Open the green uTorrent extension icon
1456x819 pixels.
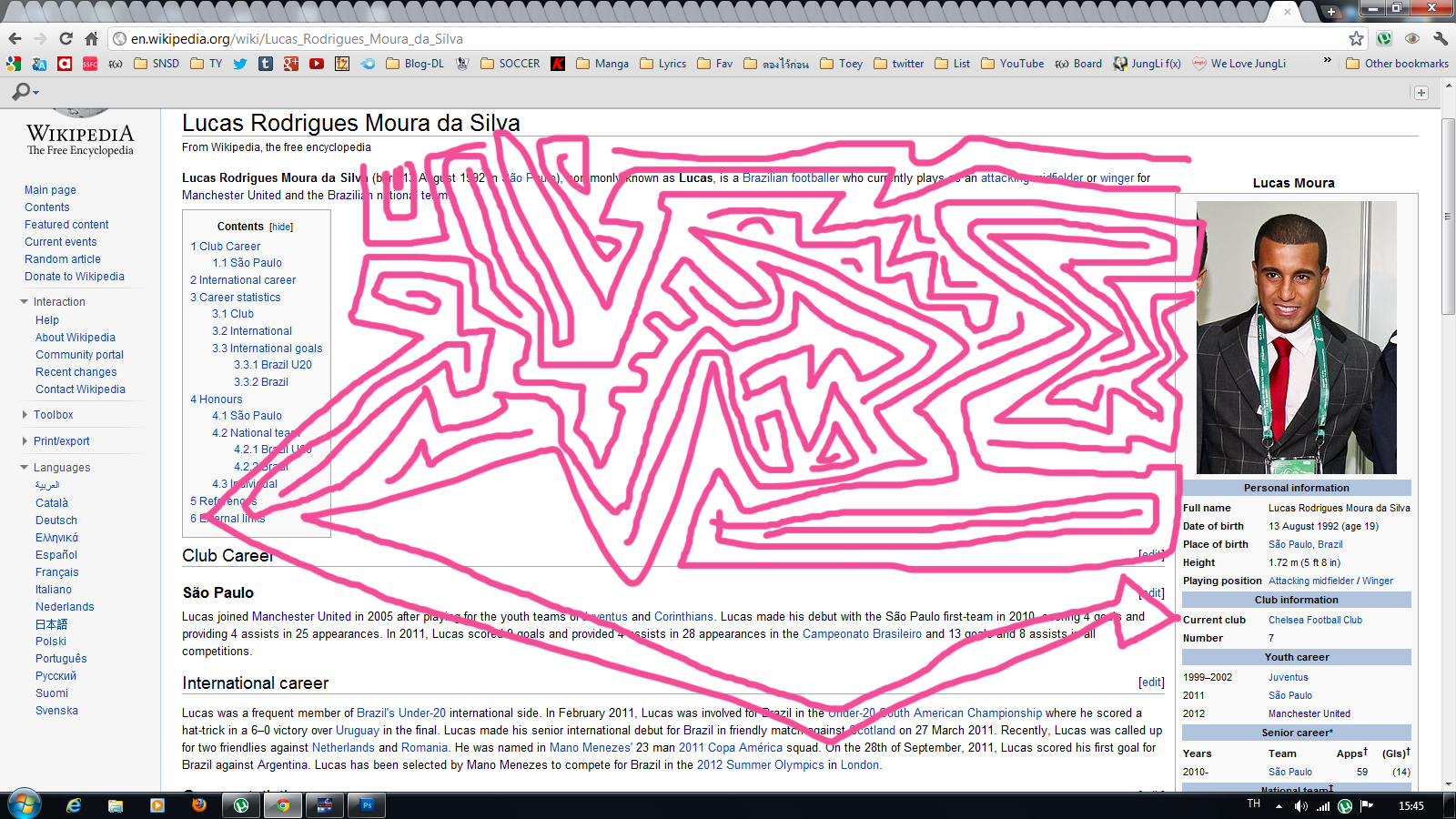[x=1384, y=38]
